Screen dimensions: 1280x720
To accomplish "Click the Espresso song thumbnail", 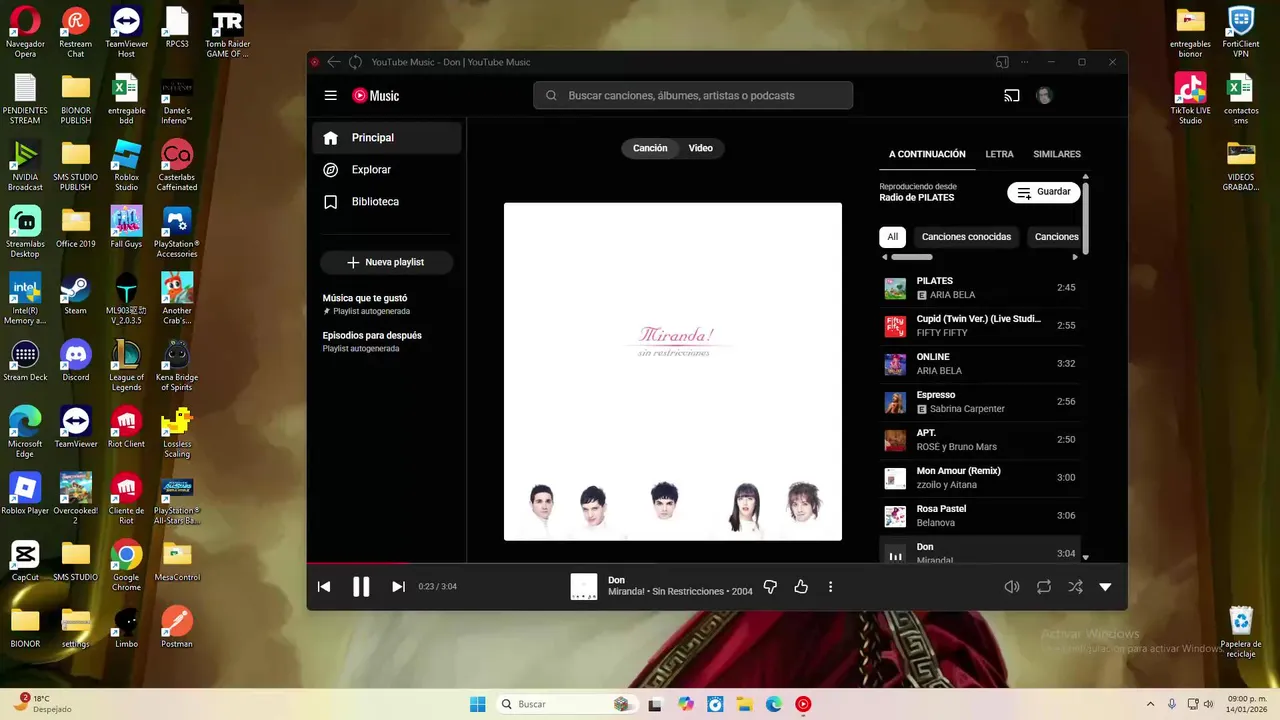I will 895,403.
